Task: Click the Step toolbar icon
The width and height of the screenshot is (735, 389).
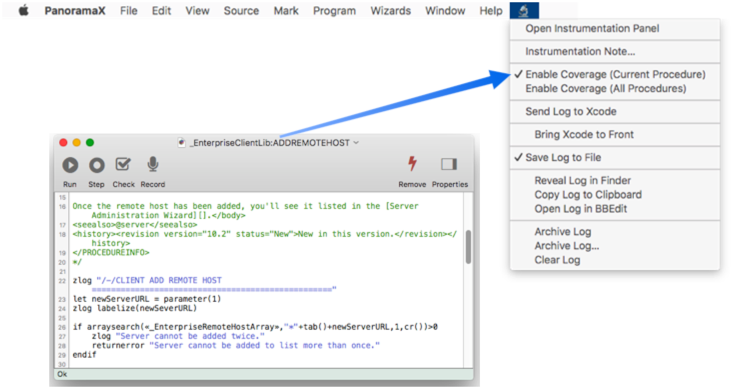Action: [x=97, y=165]
